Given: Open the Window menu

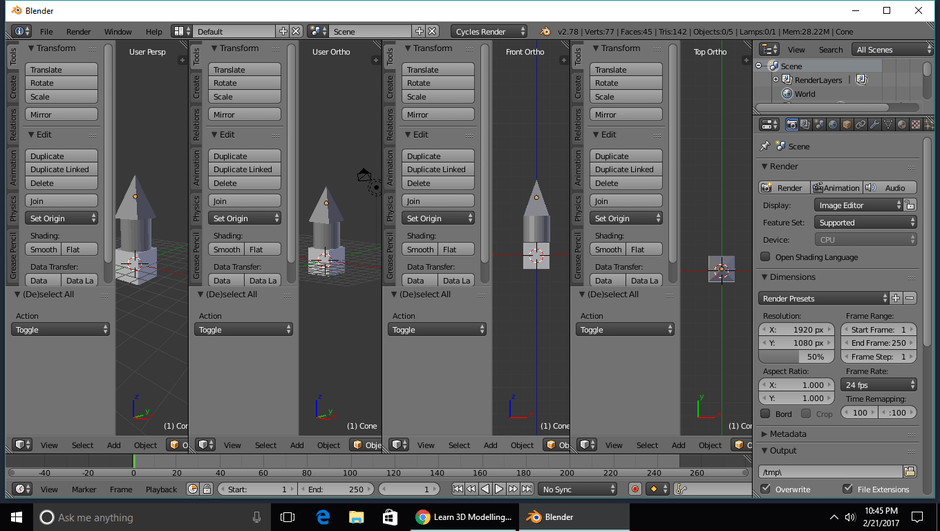Looking at the screenshot, I should 118,32.
